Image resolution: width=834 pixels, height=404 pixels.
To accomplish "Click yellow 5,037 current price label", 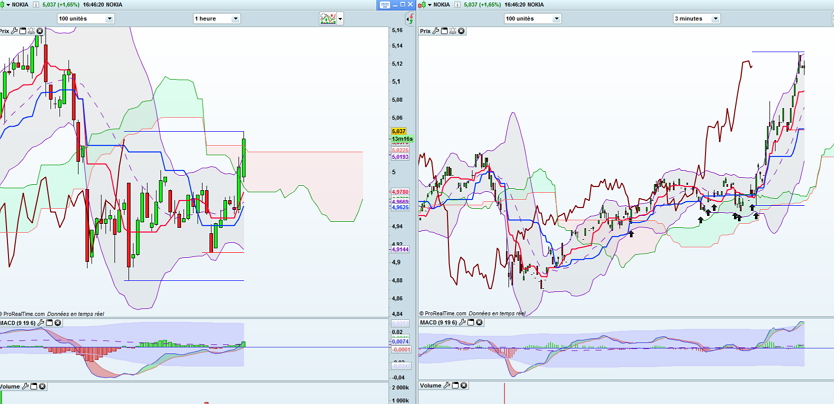I will click(x=398, y=131).
